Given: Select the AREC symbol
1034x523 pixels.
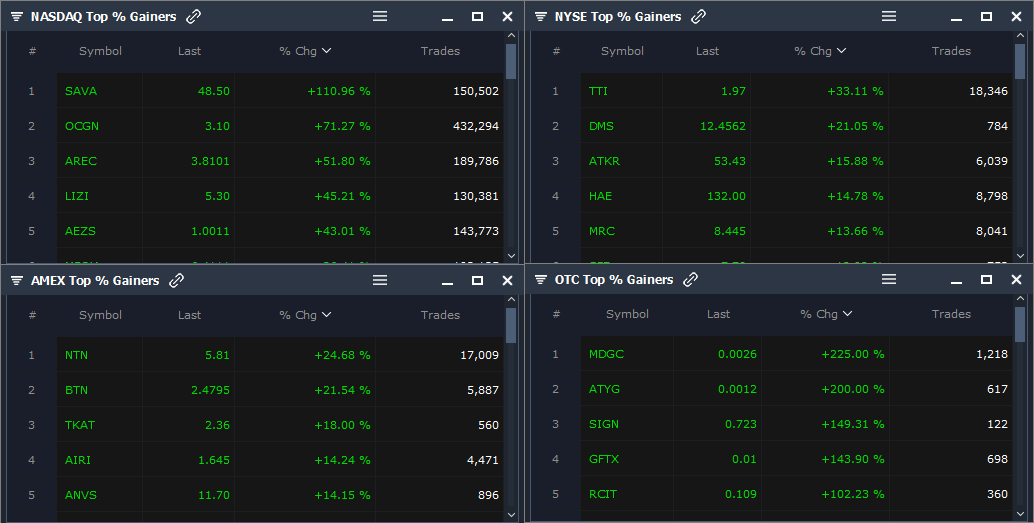Looking at the screenshot, I should (x=80, y=161).
